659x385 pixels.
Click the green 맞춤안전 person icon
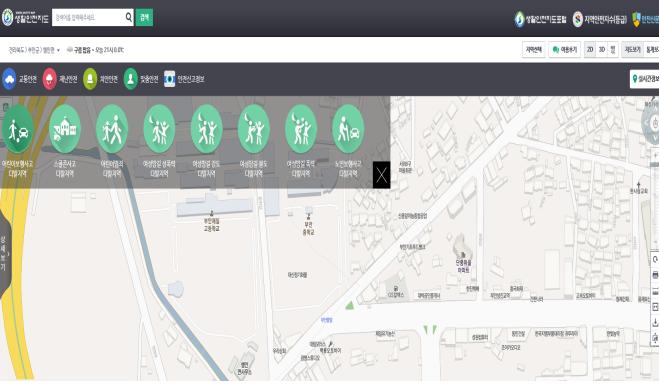[x=130, y=79]
